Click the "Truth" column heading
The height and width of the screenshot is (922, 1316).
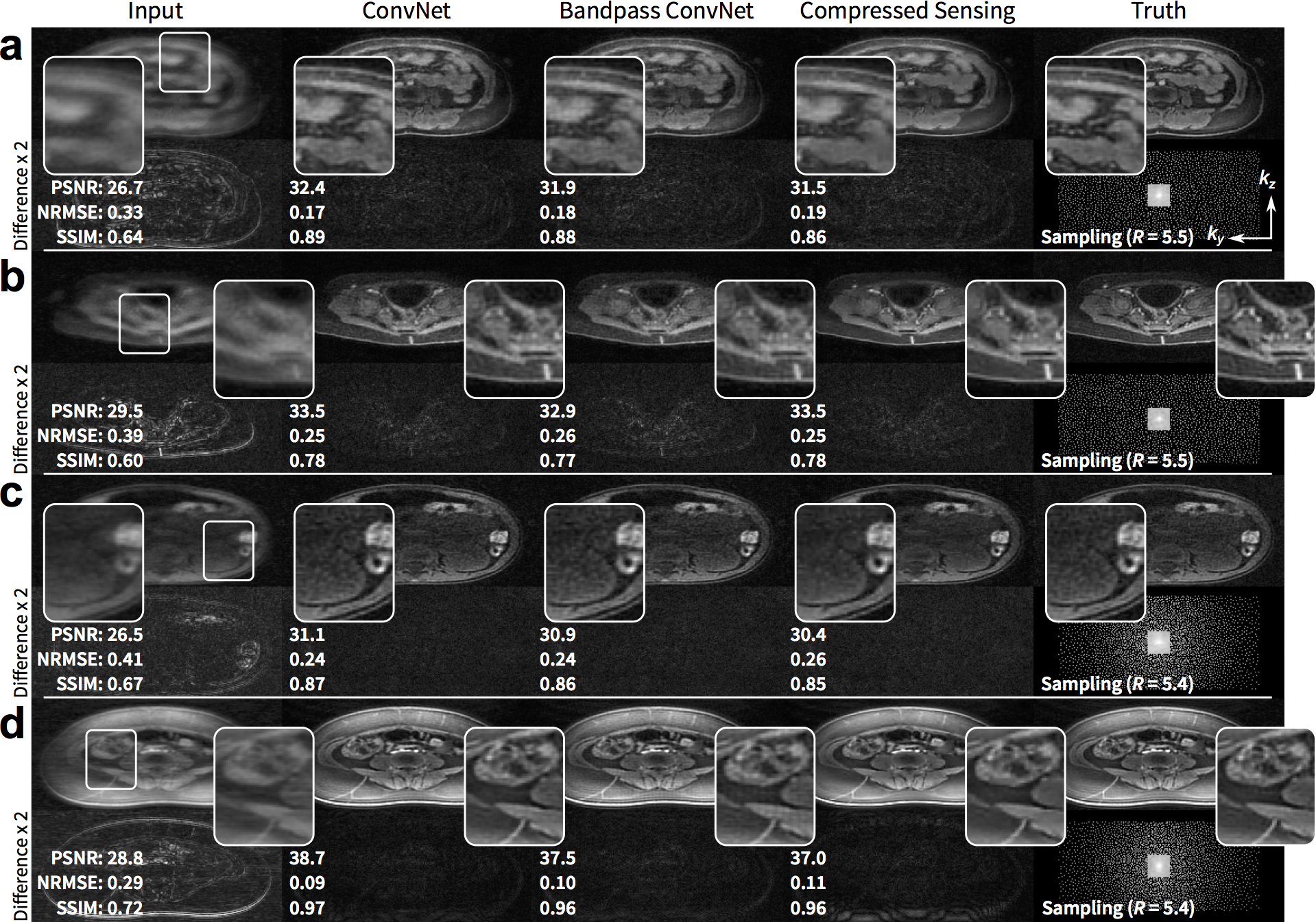(x=1158, y=12)
